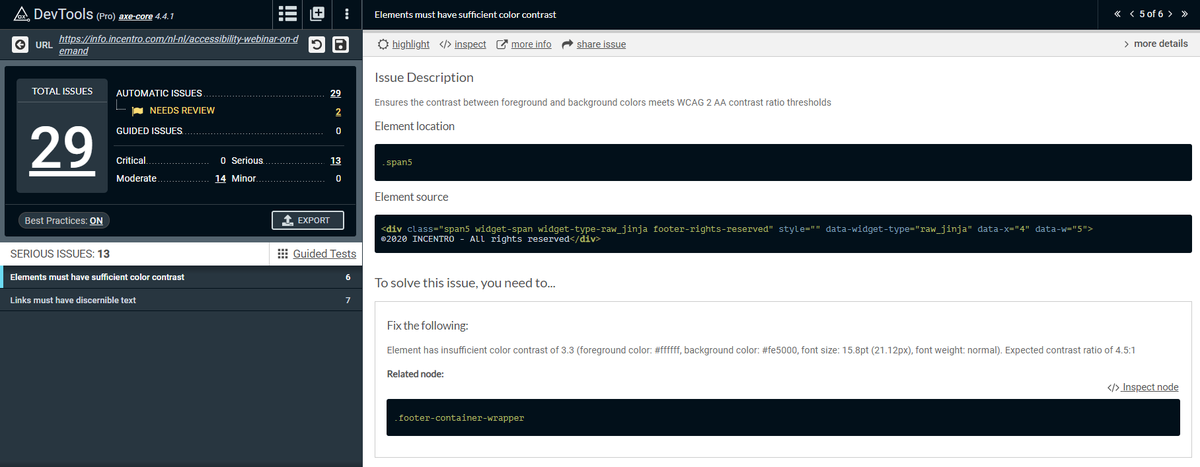
Task: Click the back arrow beside URL
Action: 19,45
